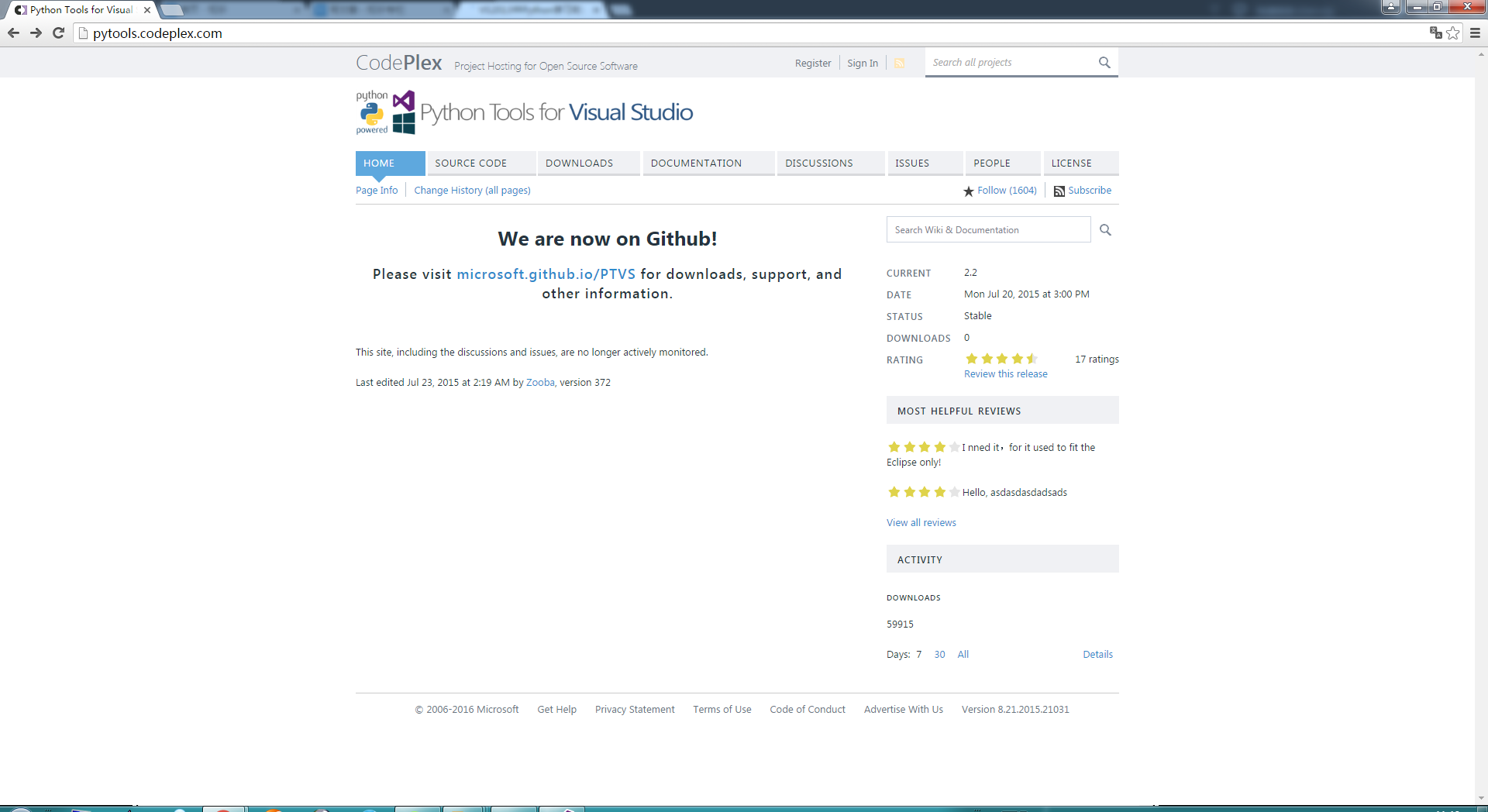Viewport: 1488px width, 812px height.
Task: Click the star icon next to Follow
Action: 968,191
